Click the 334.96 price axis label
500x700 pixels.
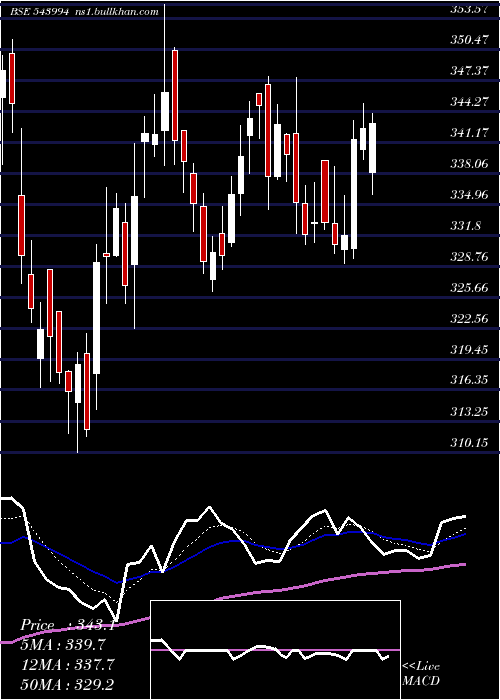(468, 195)
